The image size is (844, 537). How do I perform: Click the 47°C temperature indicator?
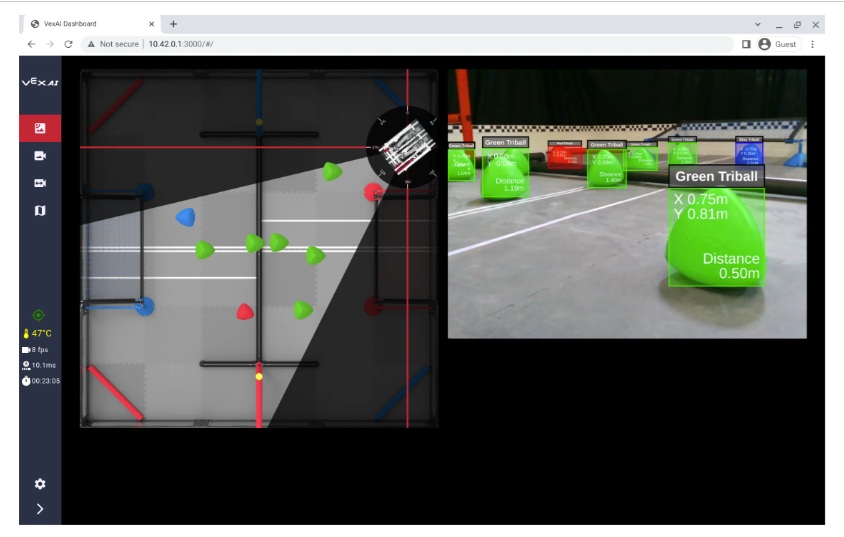click(37, 333)
